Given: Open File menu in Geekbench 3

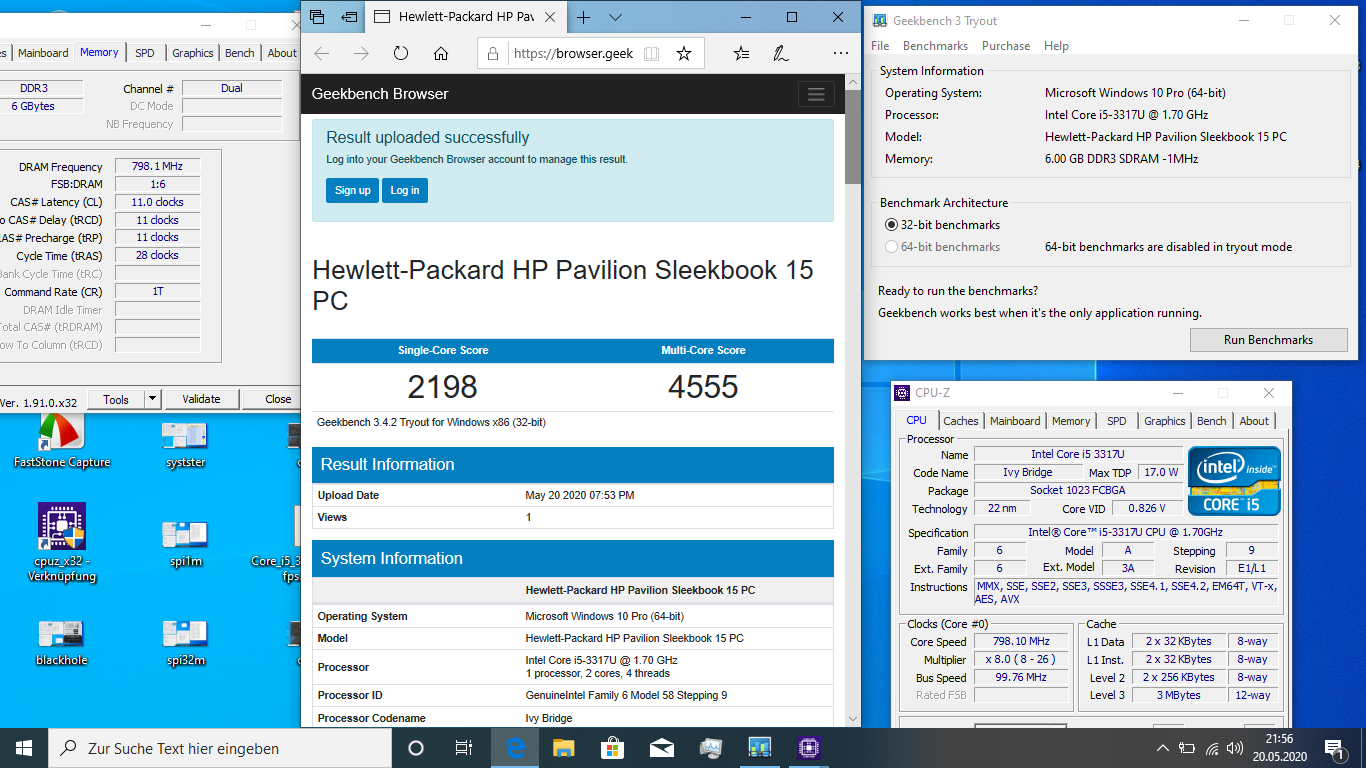Looking at the screenshot, I should pos(880,46).
